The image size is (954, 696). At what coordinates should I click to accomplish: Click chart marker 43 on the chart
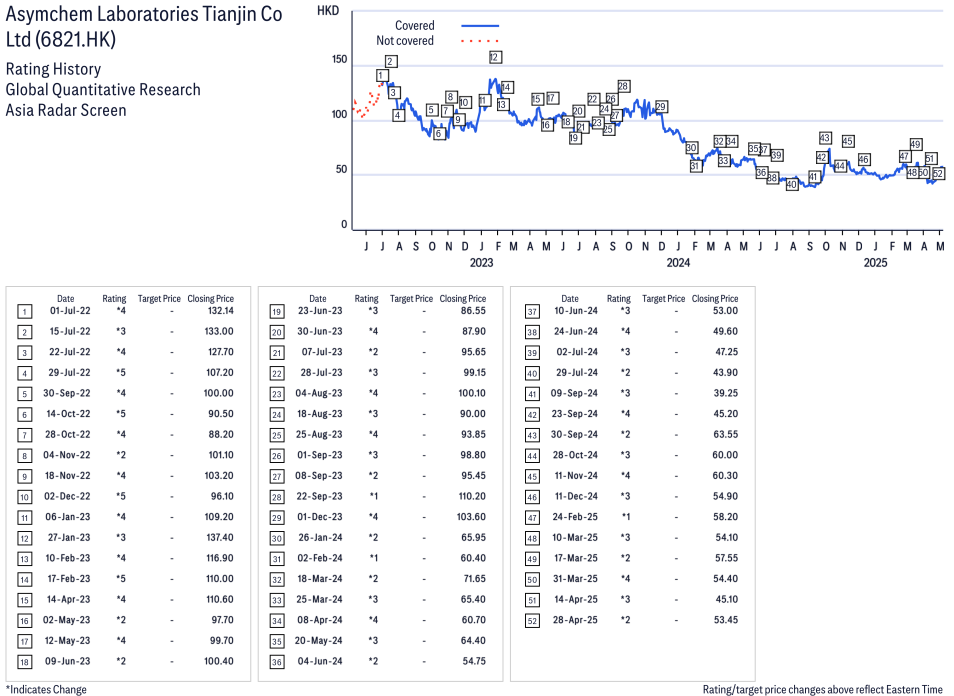[825, 138]
